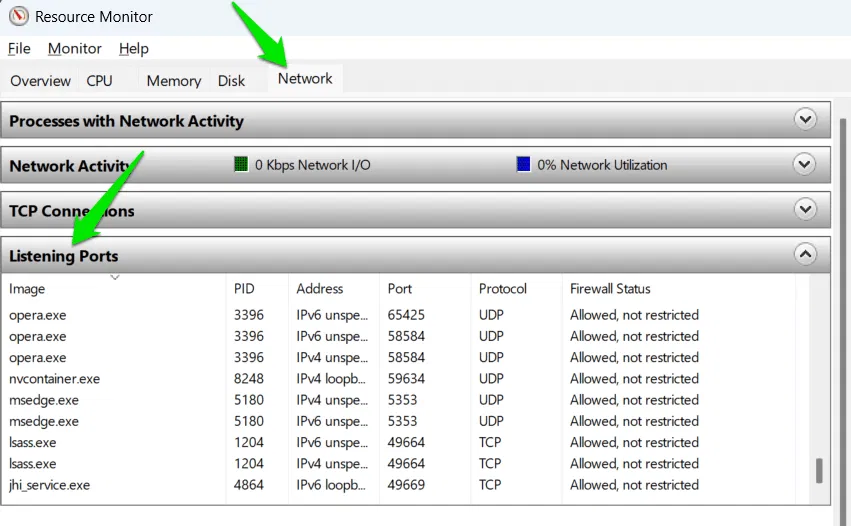This screenshot has width=851, height=526.
Task: Select the nvcontainer.exe row
Action: [x=55, y=379]
